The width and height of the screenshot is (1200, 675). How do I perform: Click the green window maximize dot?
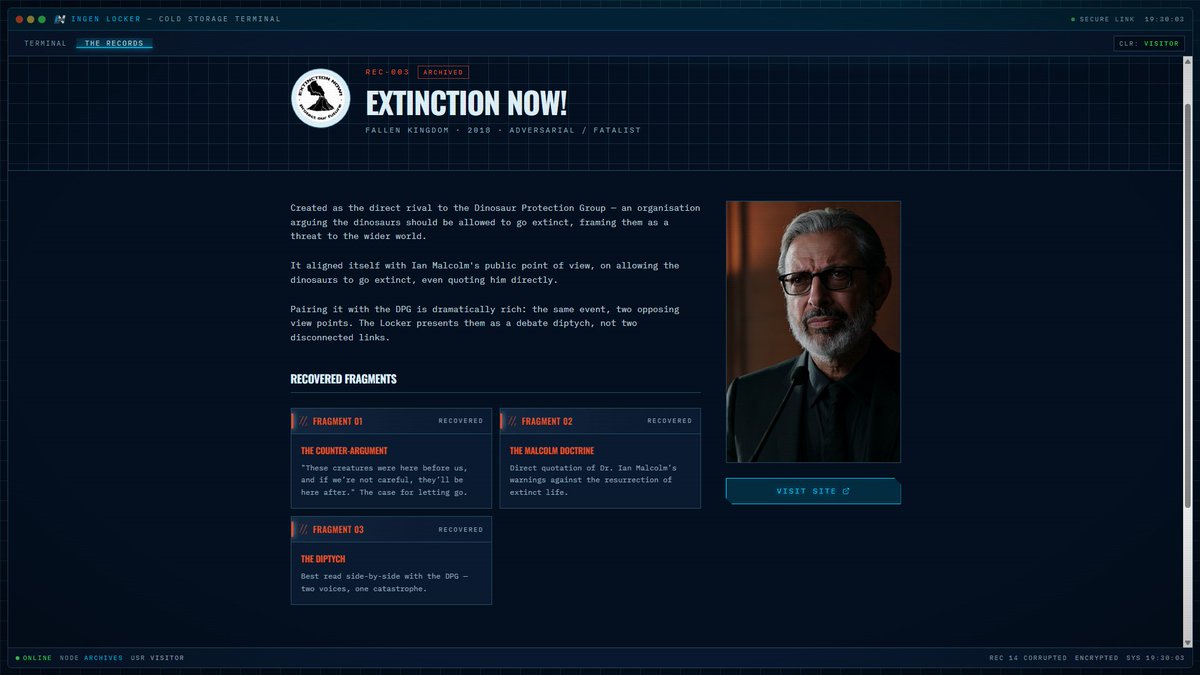42,19
